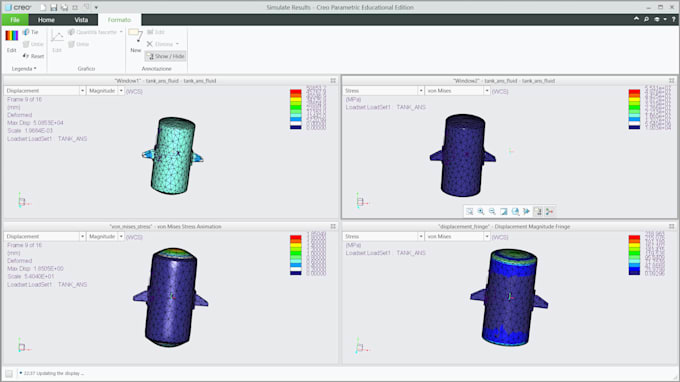Click the view orientation arrow icon

[x=526, y=211]
